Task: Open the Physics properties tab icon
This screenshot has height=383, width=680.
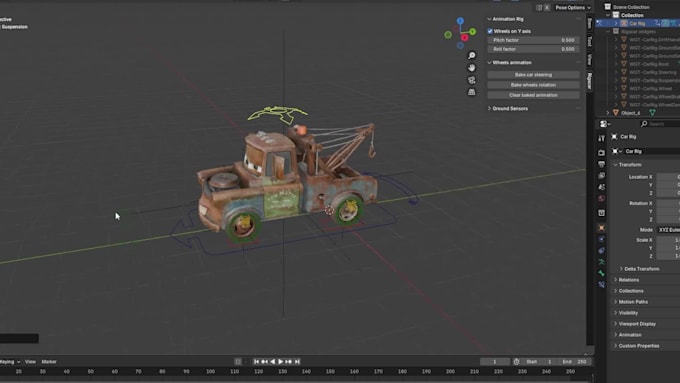Action: (x=602, y=239)
